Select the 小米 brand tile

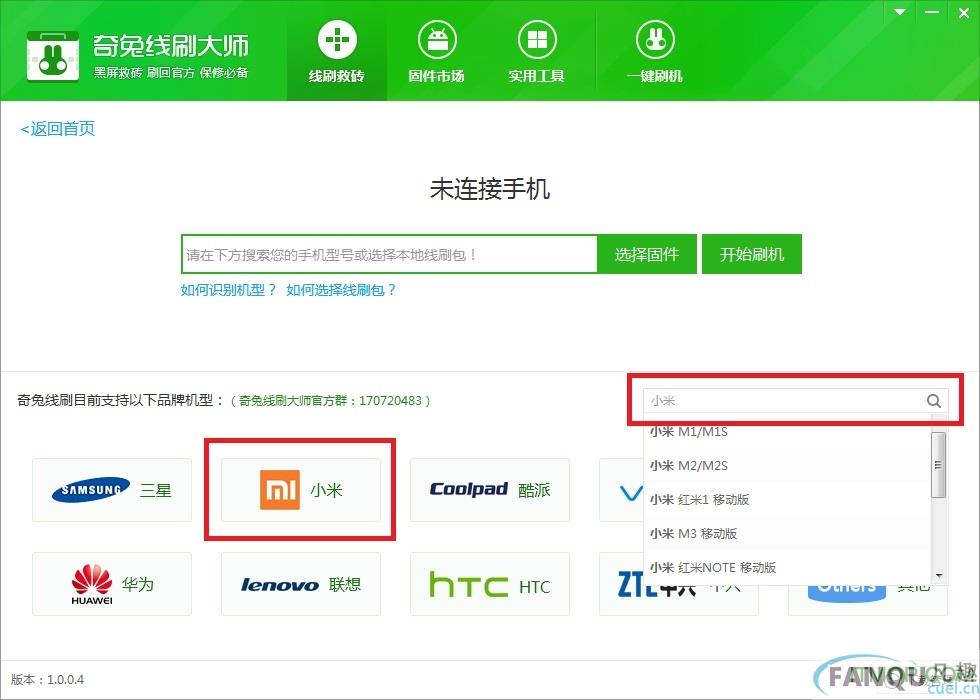point(301,490)
